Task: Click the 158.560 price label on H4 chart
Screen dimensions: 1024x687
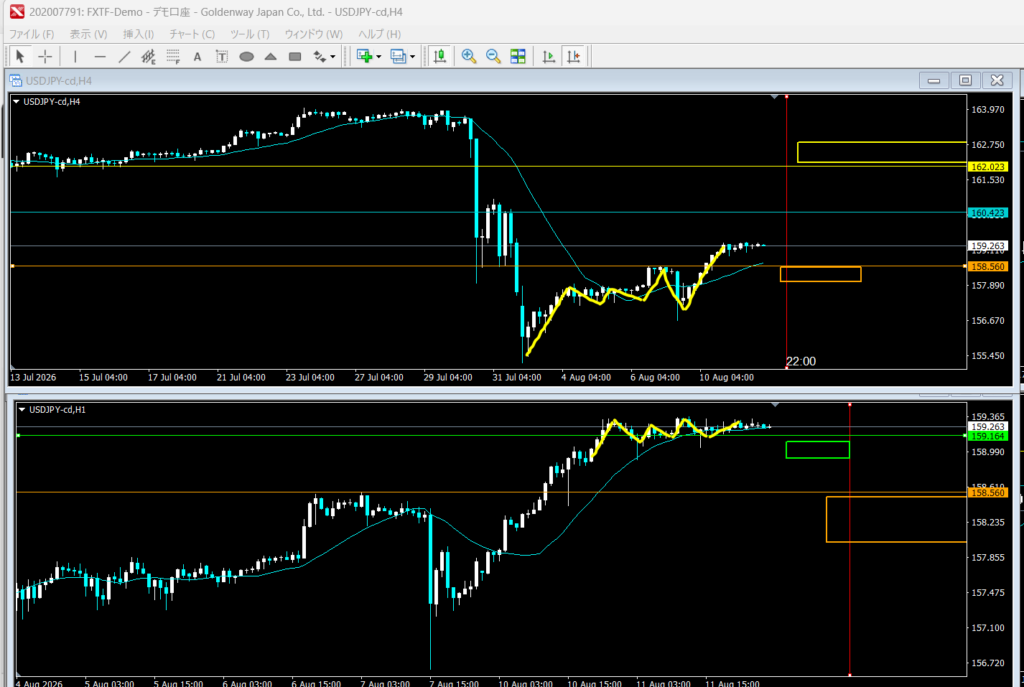Action: click(988, 266)
